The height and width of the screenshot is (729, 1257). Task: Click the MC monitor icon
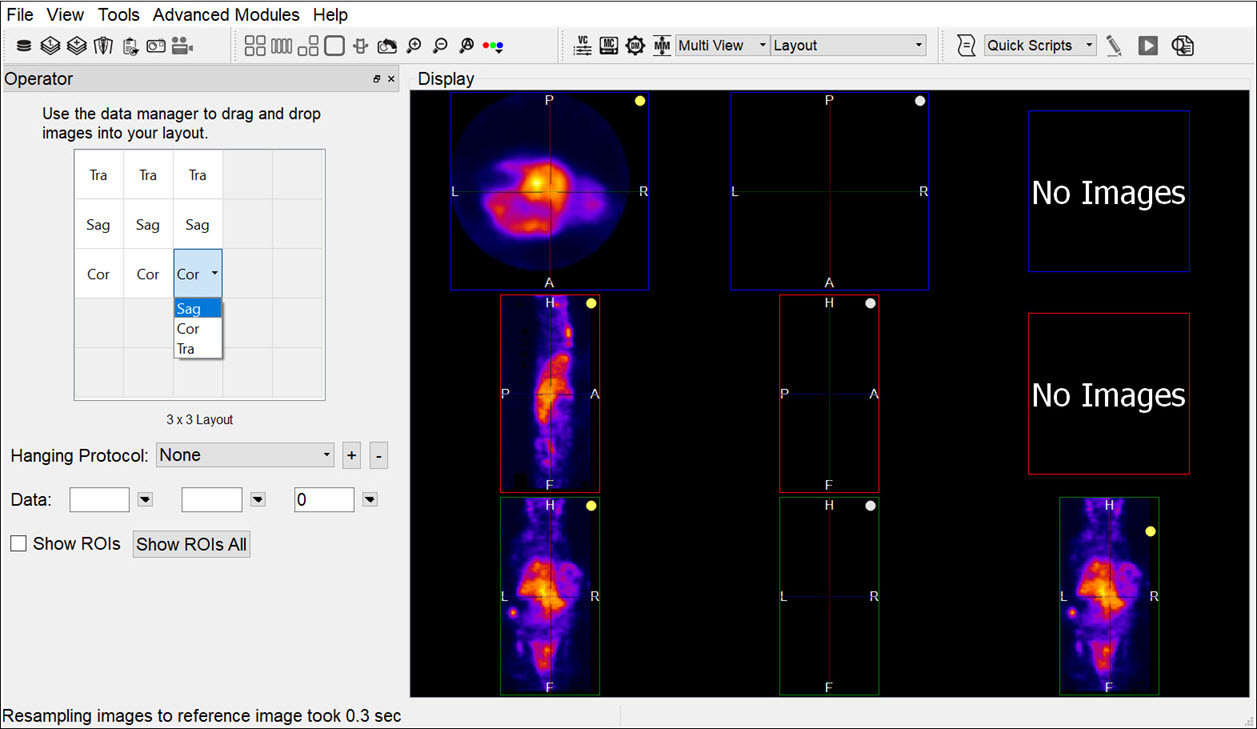(609, 46)
